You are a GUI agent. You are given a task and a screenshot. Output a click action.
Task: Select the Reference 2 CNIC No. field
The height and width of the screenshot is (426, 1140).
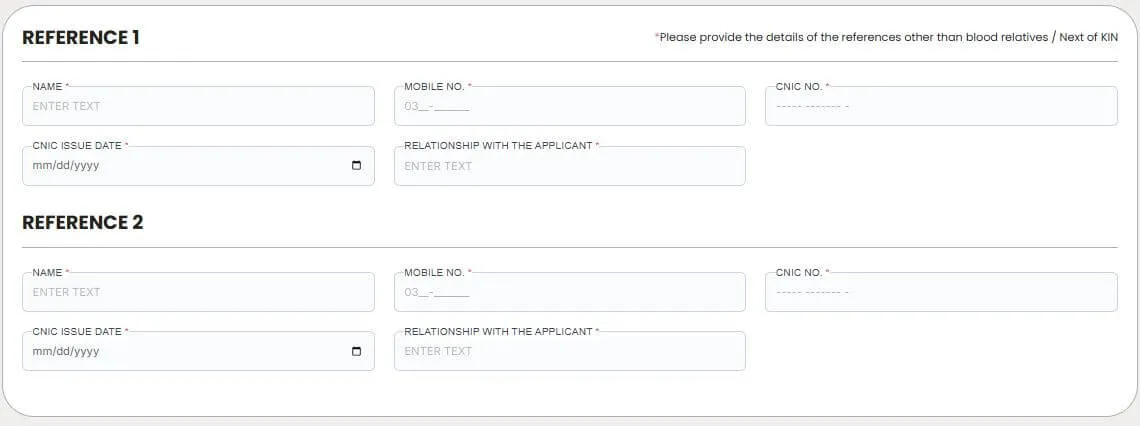point(941,292)
